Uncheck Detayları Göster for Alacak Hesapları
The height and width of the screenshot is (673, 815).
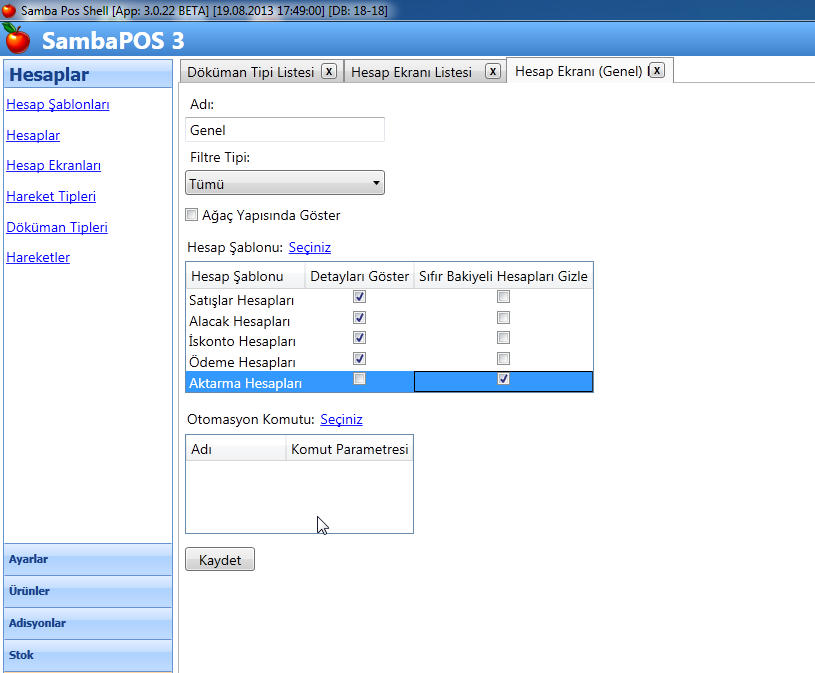(x=358, y=317)
